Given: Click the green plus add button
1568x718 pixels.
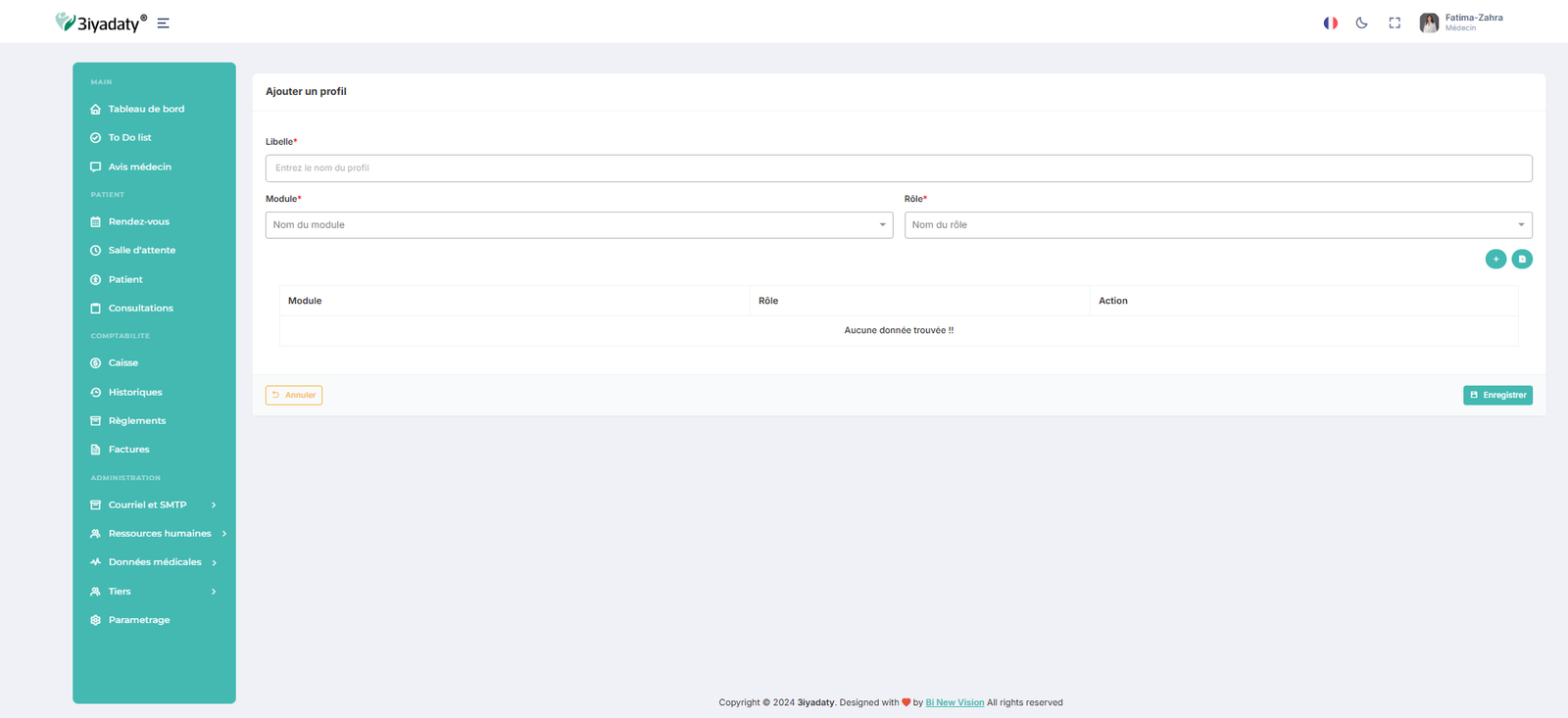Looking at the screenshot, I should 1495,259.
